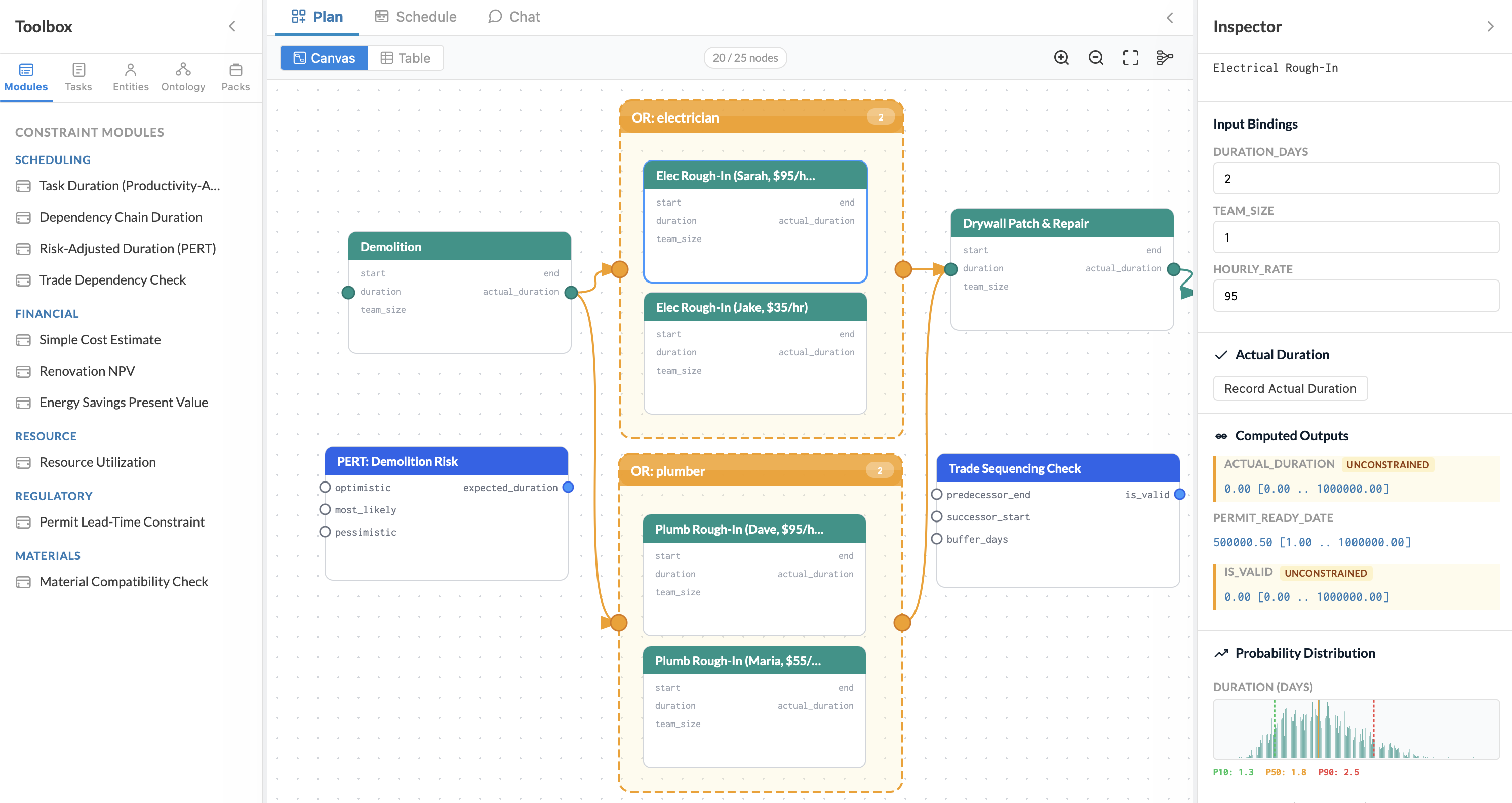Open the Ontology panel icon

pyautogui.click(x=182, y=75)
